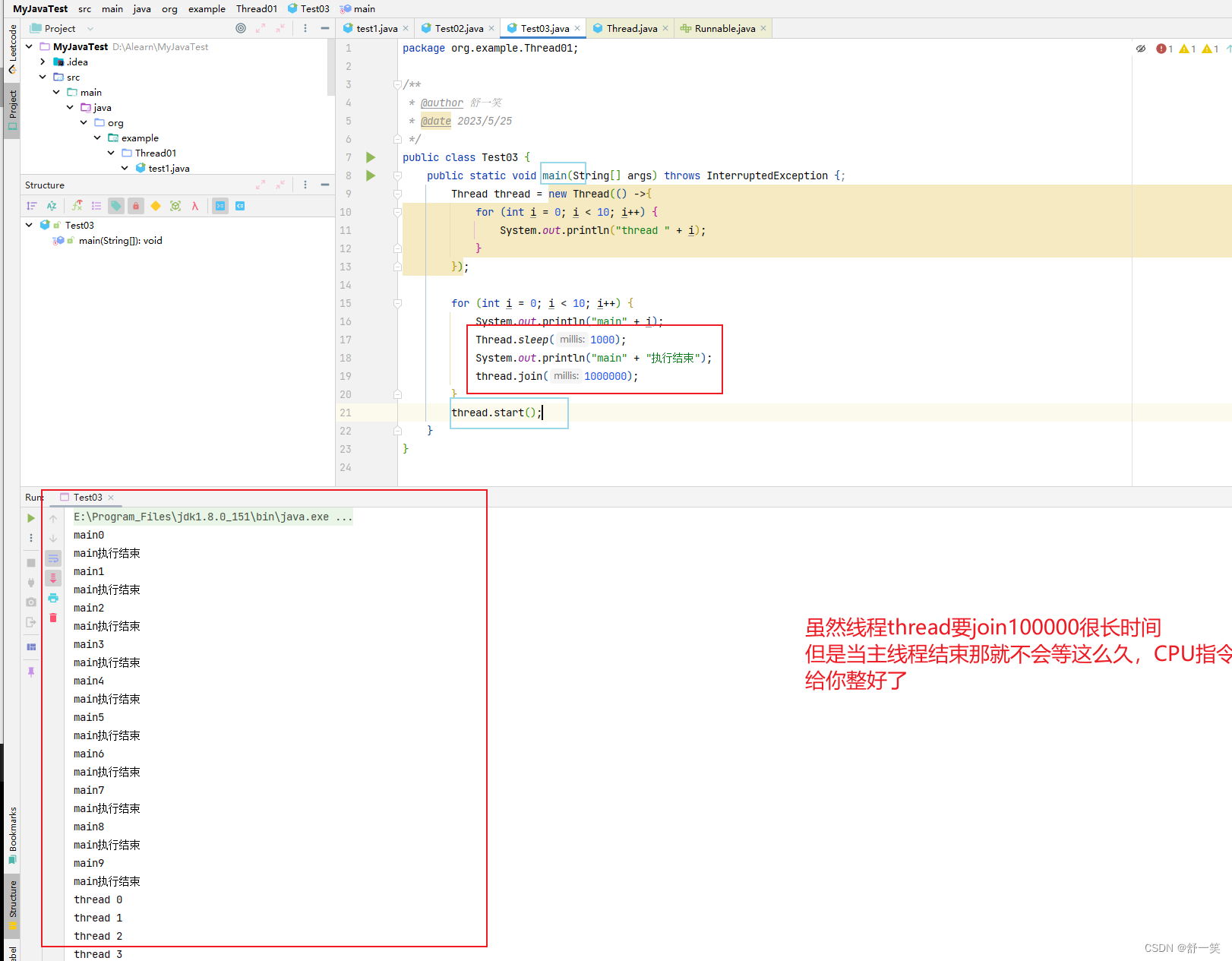The height and width of the screenshot is (961, 1232).
Task: Click the java.exe command line in console
Action: [213, 517]
